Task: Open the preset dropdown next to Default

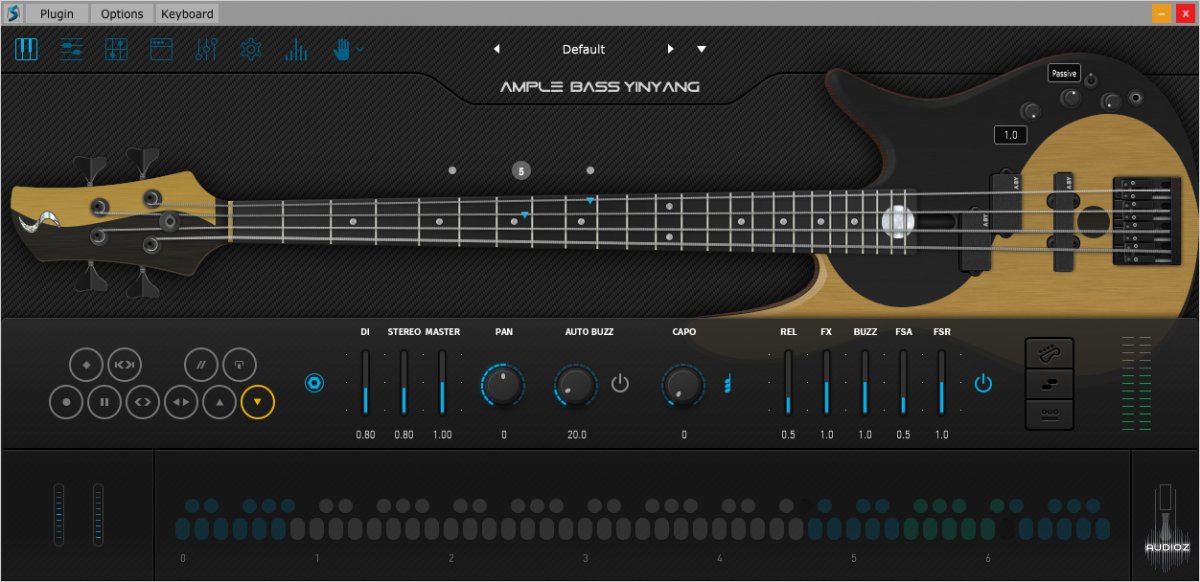Action: coord(701,48)
